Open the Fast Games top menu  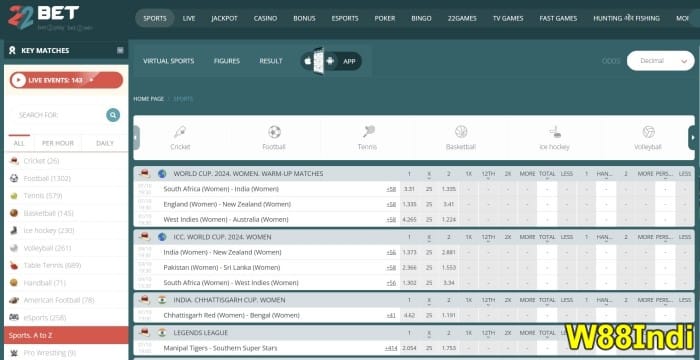pos(558,18)
